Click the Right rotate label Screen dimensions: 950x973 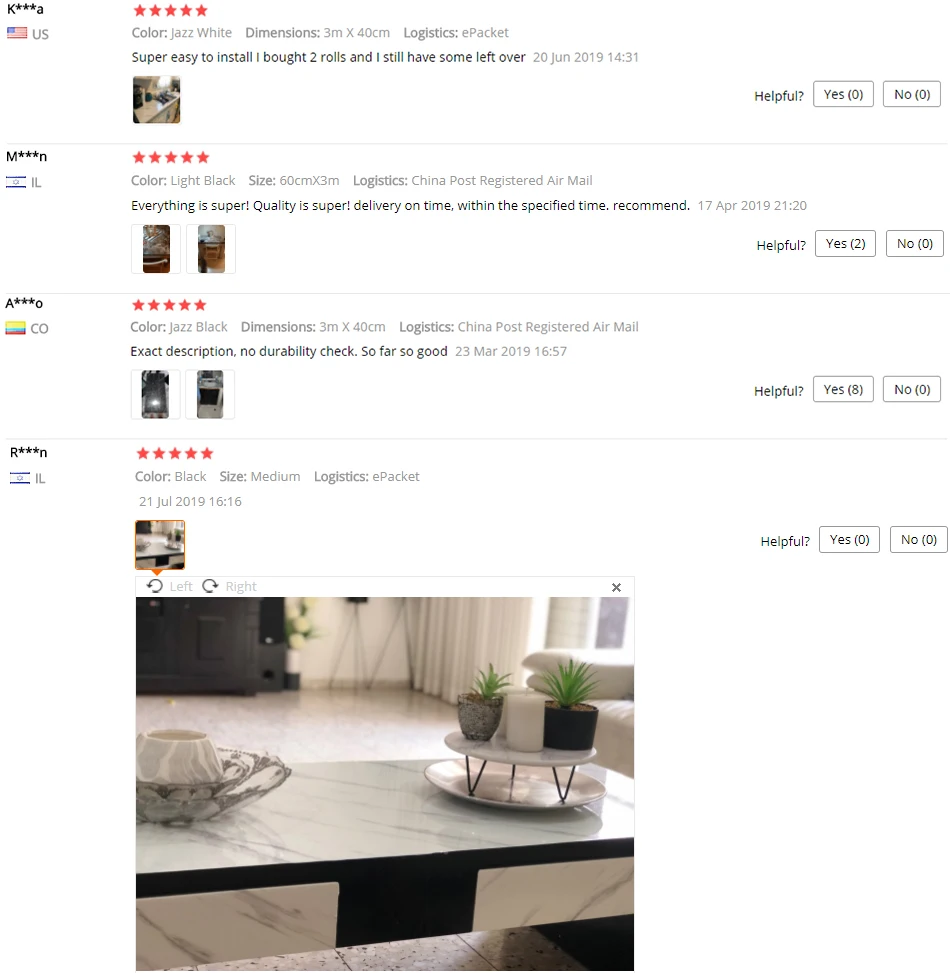pos(241,586)
